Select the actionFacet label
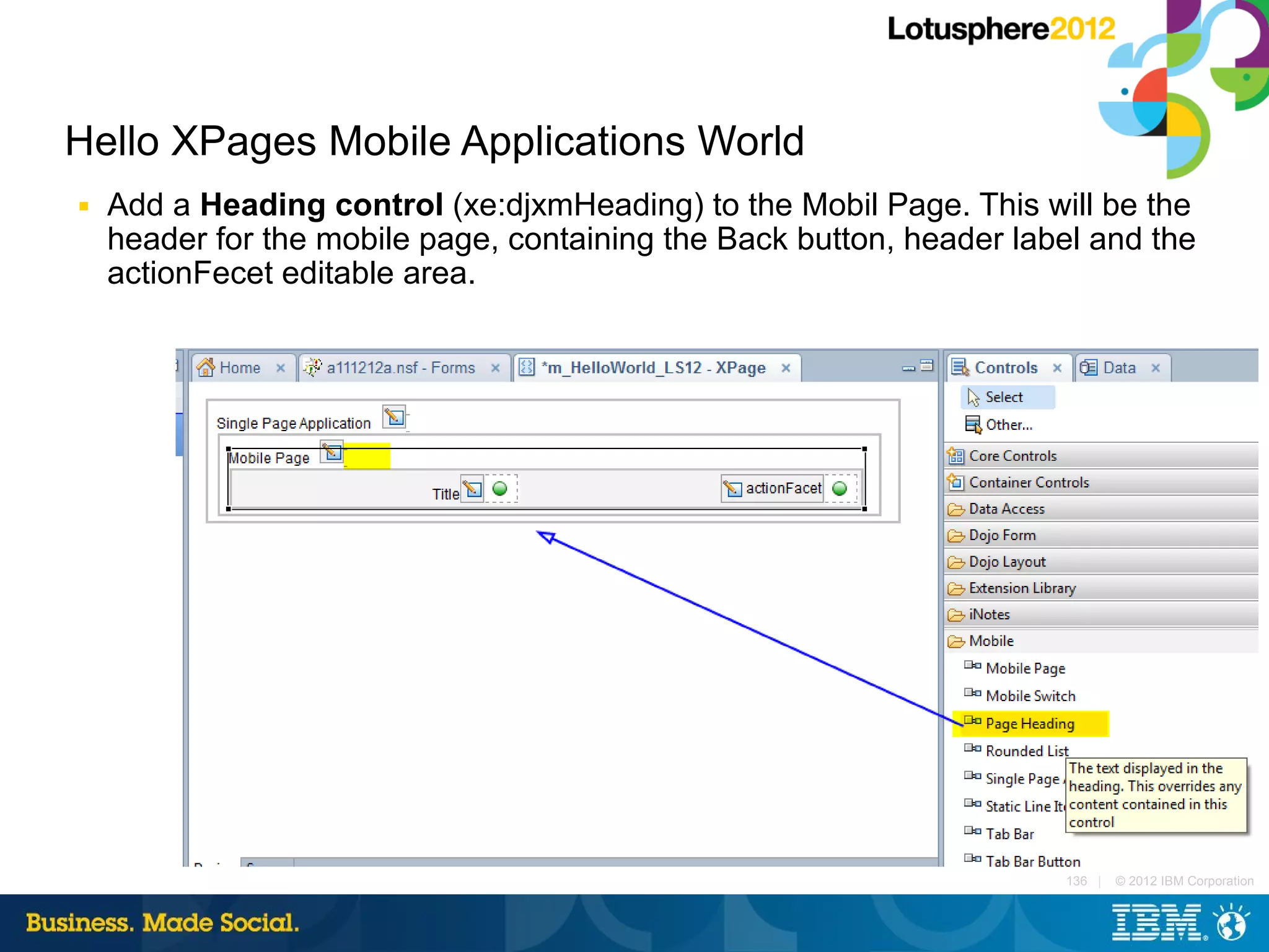1269x952 pixels. (x=784, y=488)
